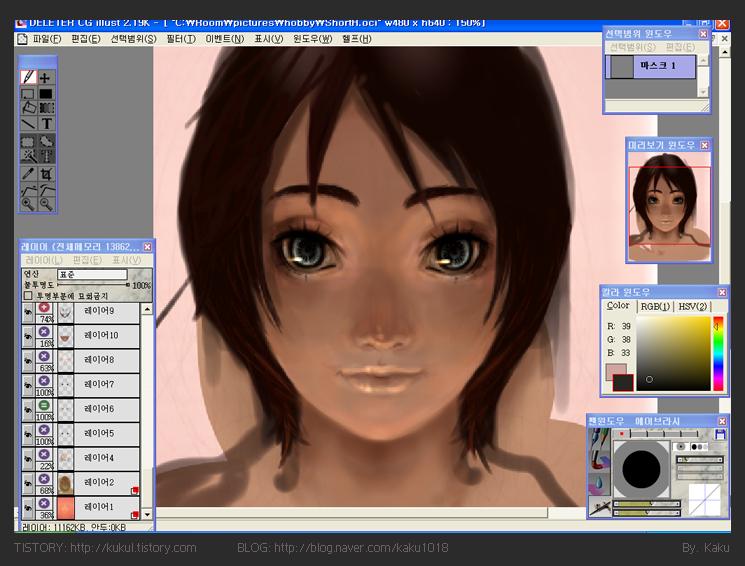
Task: Toggle visibility of 레이어8
Action: 28,361
